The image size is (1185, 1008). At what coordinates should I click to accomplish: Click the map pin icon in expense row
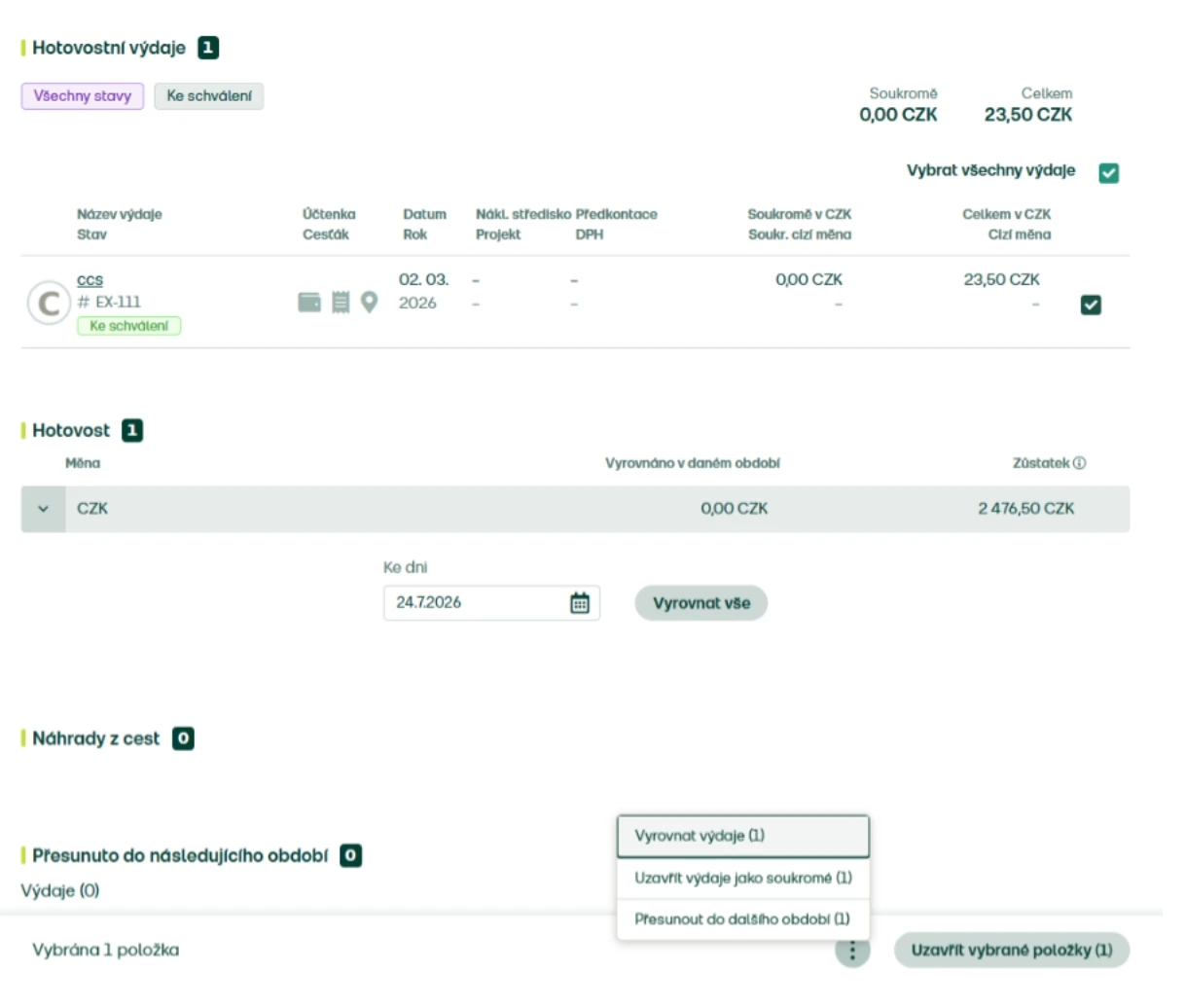click(370, 303)
